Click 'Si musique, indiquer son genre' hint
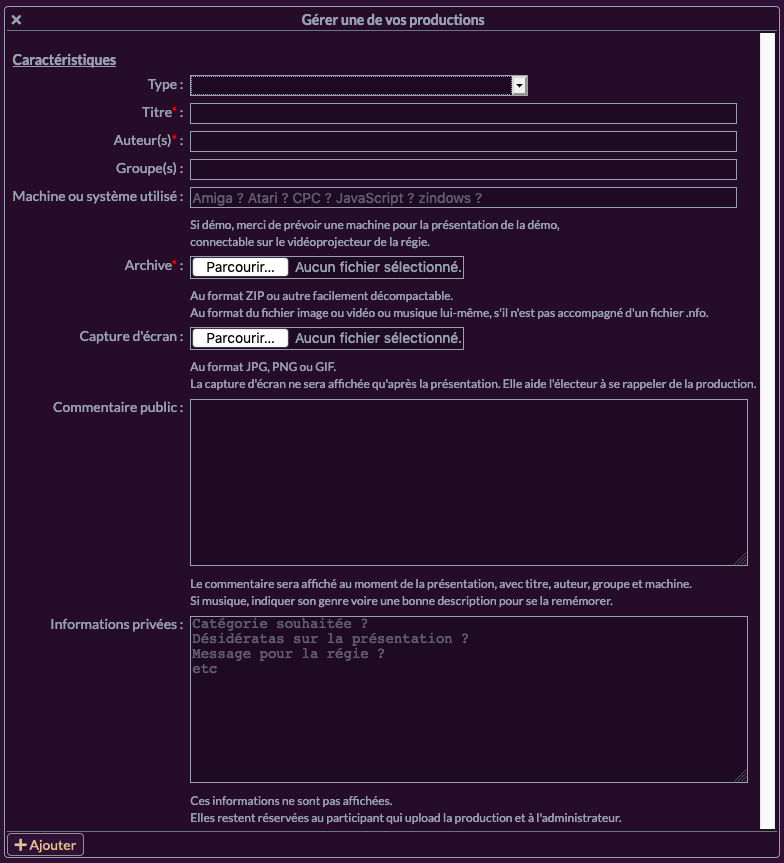Screen dimensions: 784x863 401,601
